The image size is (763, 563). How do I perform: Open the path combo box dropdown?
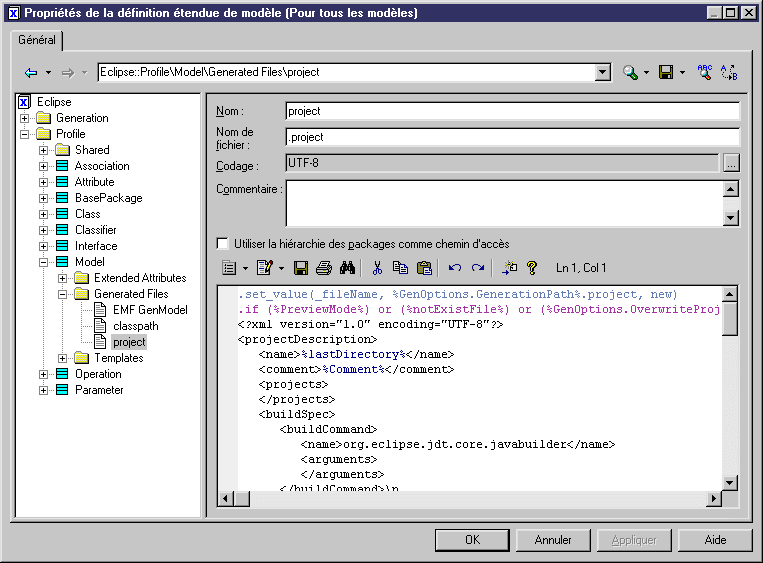click(x=602, y=73)
